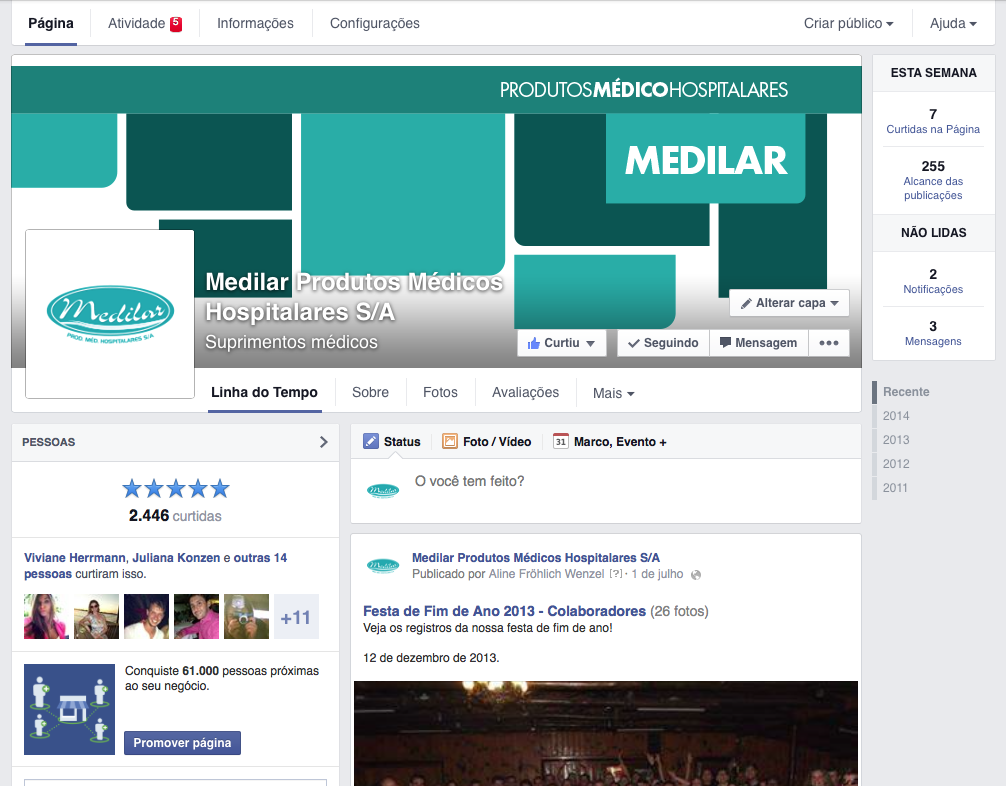Screen dimensions: 1006x786
Task: Open the fifth liker's profile photo
Action: (x=246, y=616)
